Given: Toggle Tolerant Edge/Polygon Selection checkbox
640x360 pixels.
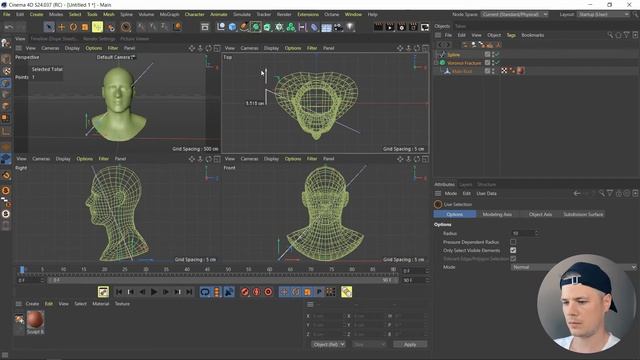Looking at the screenshot, I should tap(513, 259).
